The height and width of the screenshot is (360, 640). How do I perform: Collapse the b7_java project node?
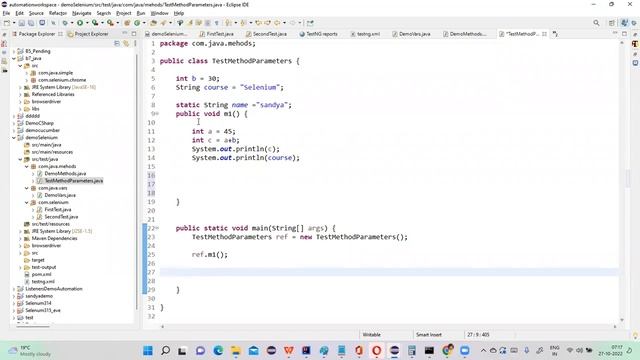pos(14,58)
